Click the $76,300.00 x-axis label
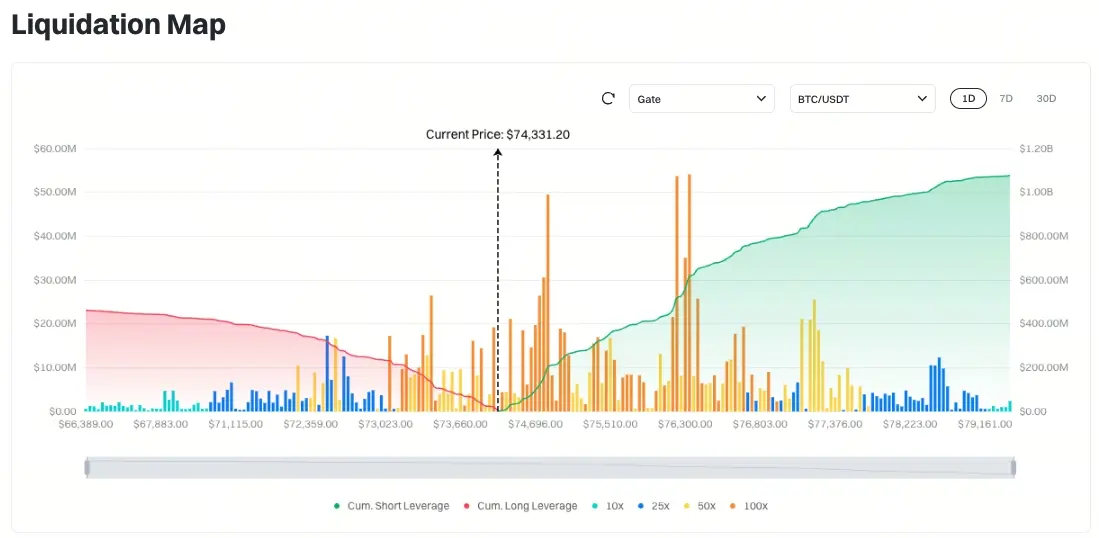1099x538 pixels. click(x=685, y=425)
